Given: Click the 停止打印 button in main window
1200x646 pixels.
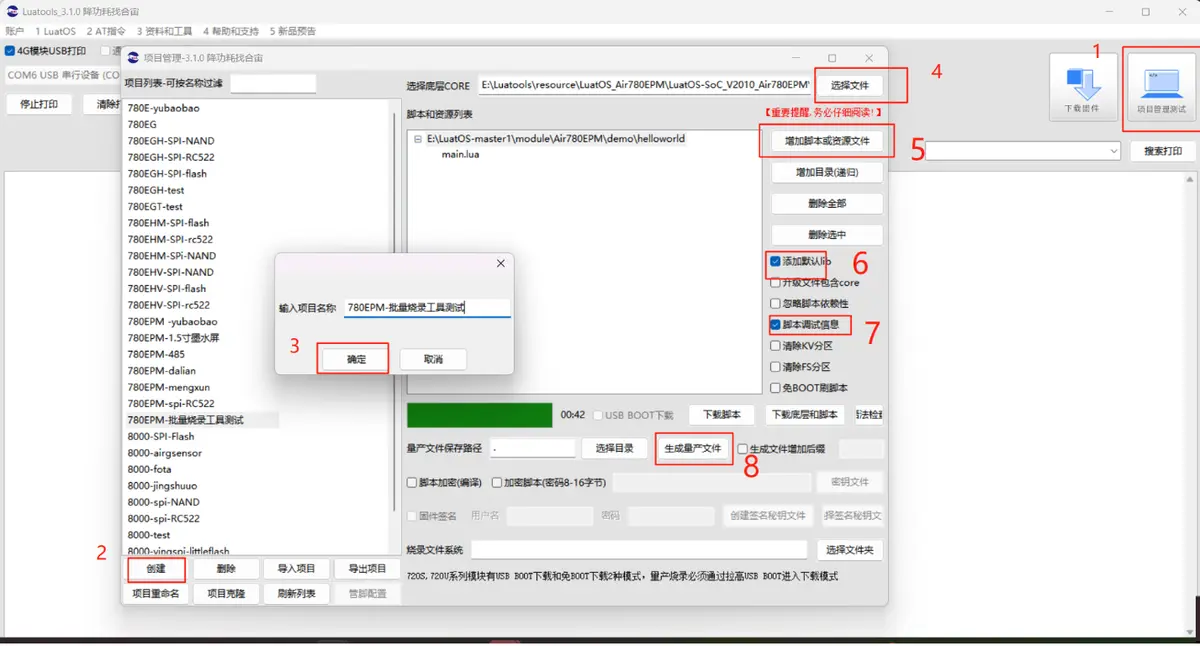Looking at the screenshot, I should click(x=39, y=104).
